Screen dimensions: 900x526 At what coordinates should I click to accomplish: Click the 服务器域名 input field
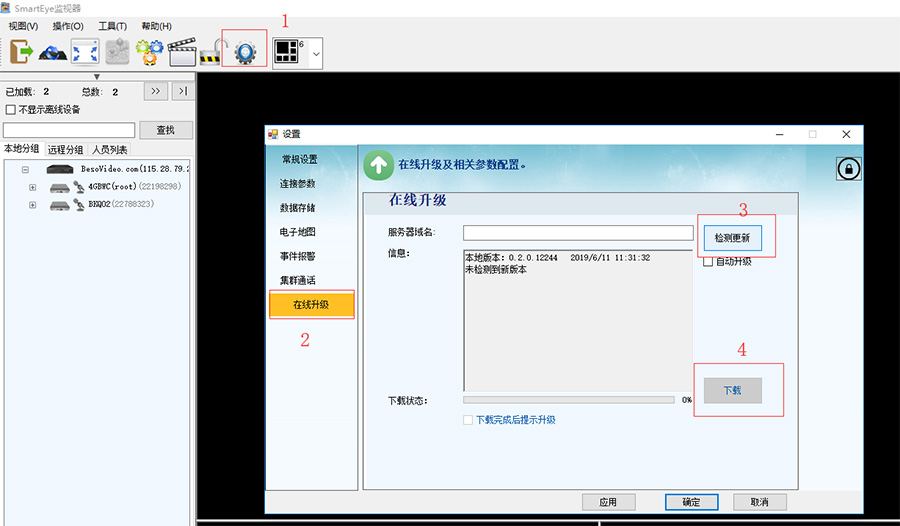pos(577,233)
